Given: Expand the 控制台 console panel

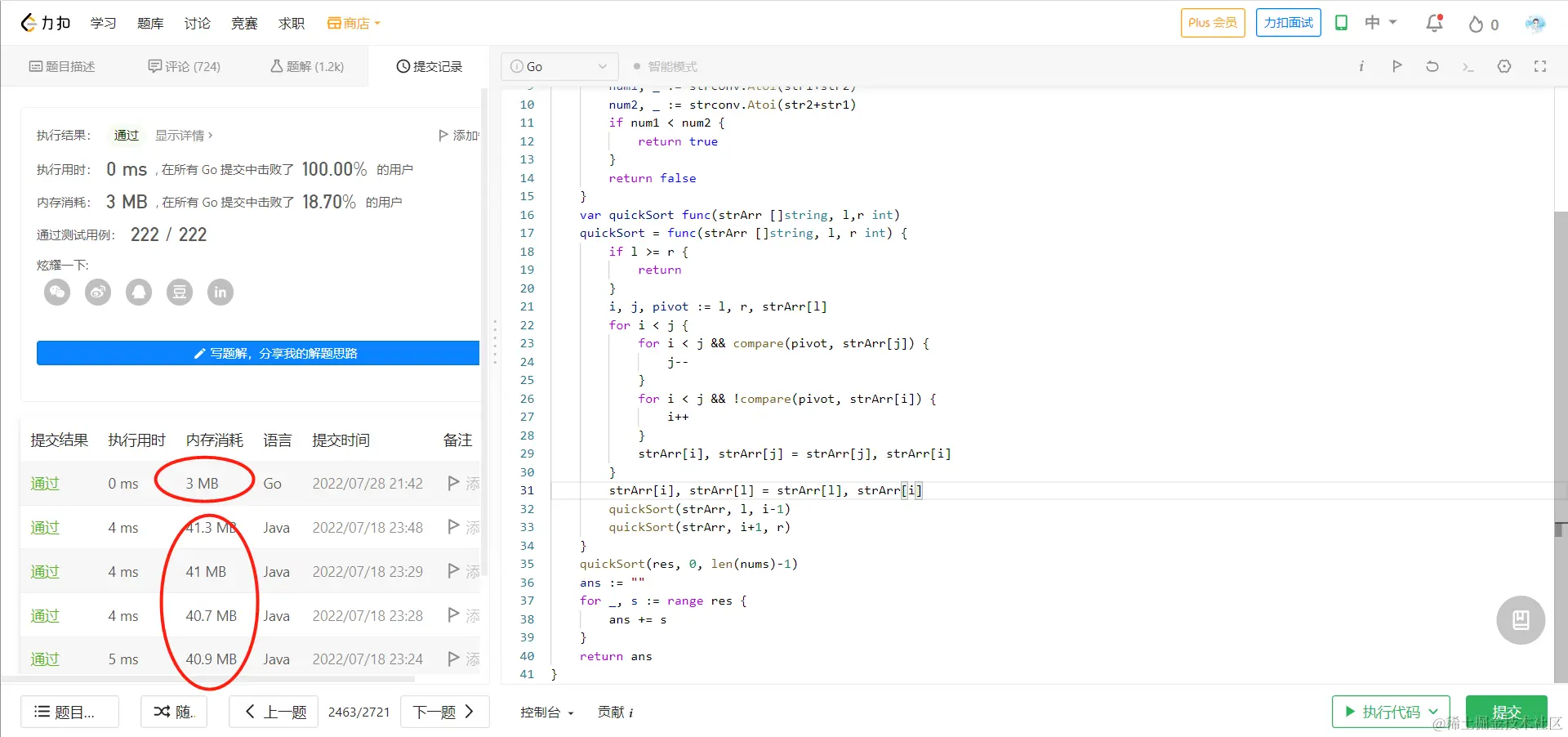Looking at the screenshot, I should 547,712.
